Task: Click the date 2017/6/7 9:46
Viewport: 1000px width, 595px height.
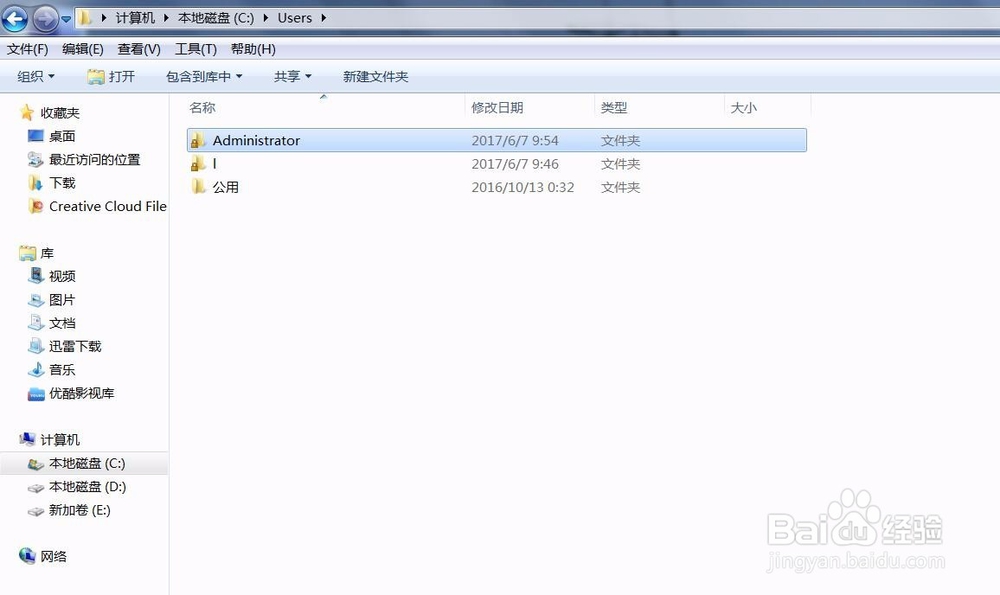Action: click(515, 164)
